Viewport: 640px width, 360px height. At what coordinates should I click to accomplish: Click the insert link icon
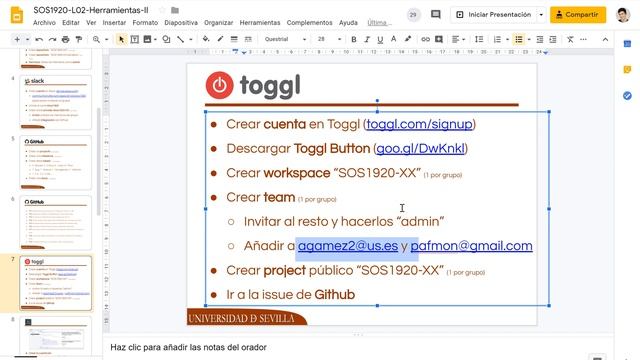(425, 40)
